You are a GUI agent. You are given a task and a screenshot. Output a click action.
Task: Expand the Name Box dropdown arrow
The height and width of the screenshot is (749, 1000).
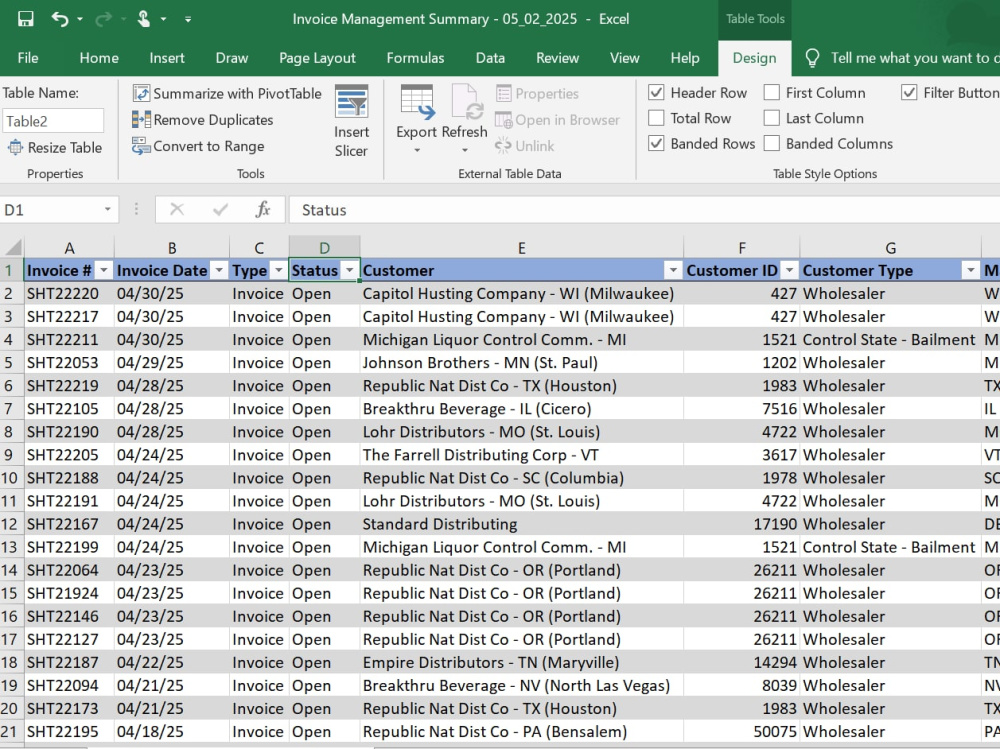point(108,209)
